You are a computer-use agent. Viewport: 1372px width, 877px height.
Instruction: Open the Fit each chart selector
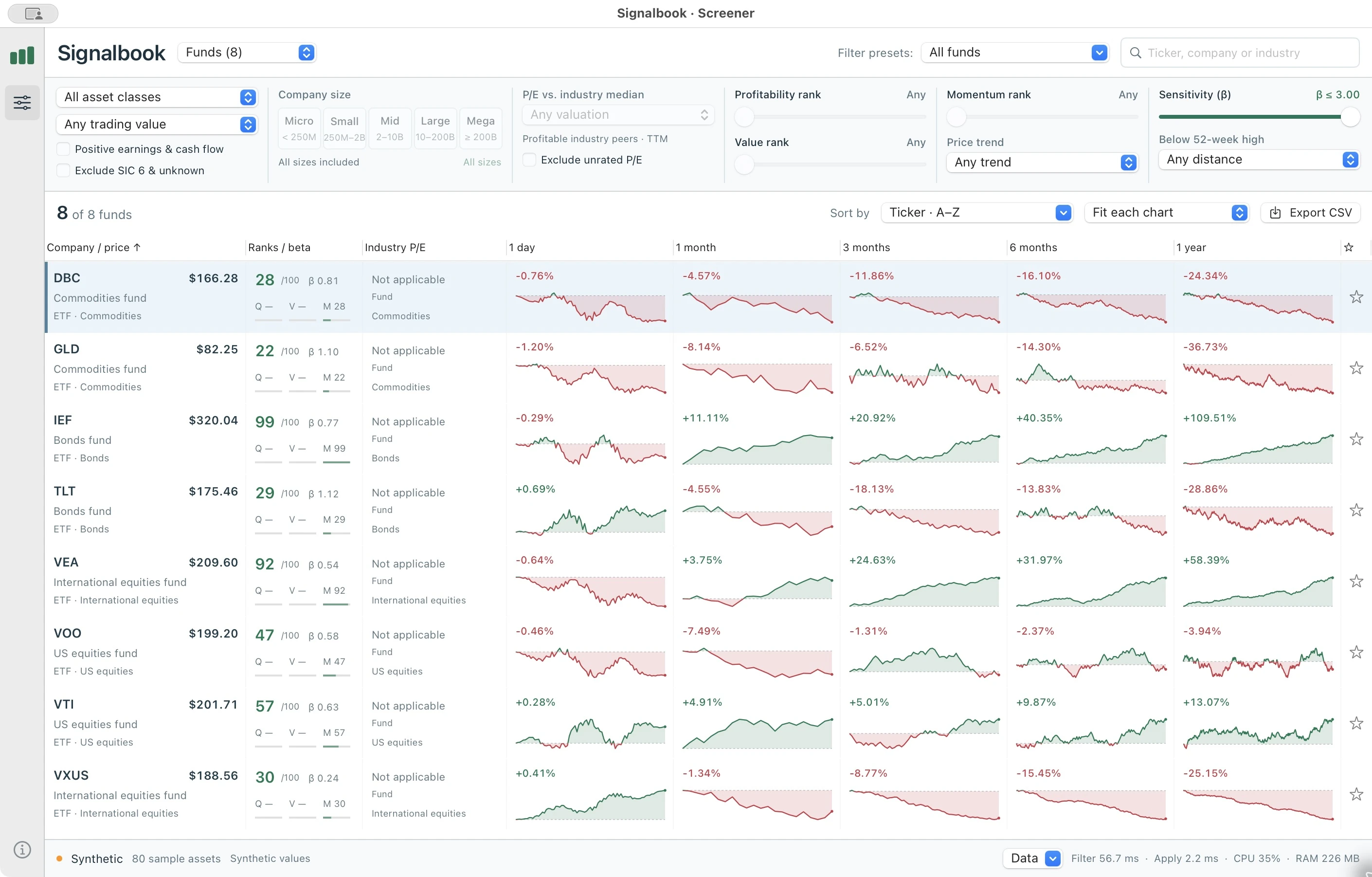point(1166,213)
